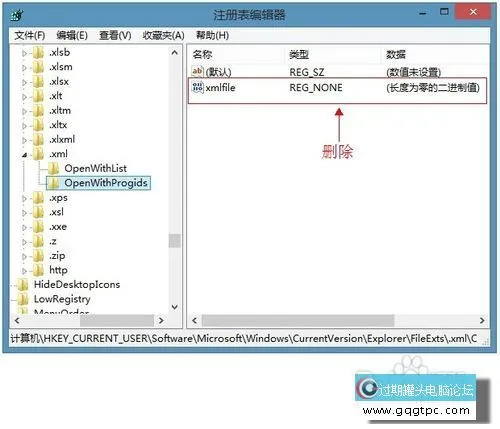Screen dimensions: 500x429
Task: Click the OpenWithList folder icon
Action: click(x=53, y=169)
